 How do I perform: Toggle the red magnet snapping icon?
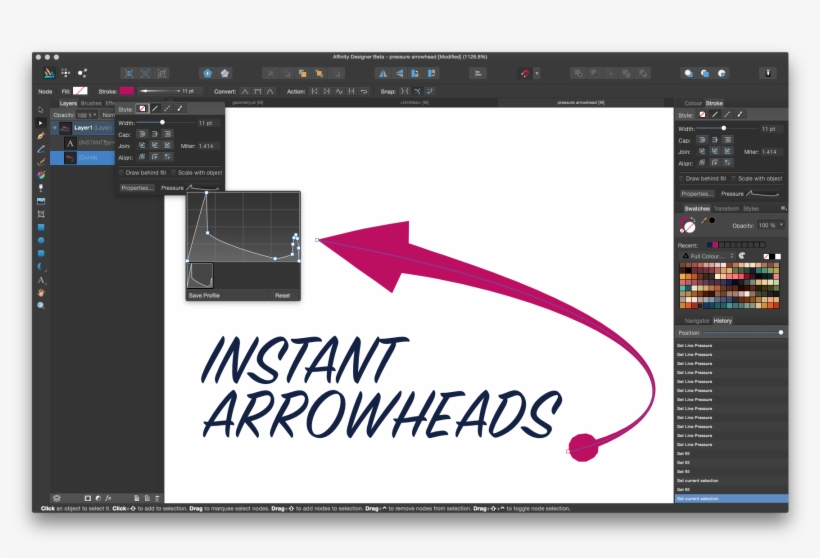pyautogui.click(x=525, y=73)
